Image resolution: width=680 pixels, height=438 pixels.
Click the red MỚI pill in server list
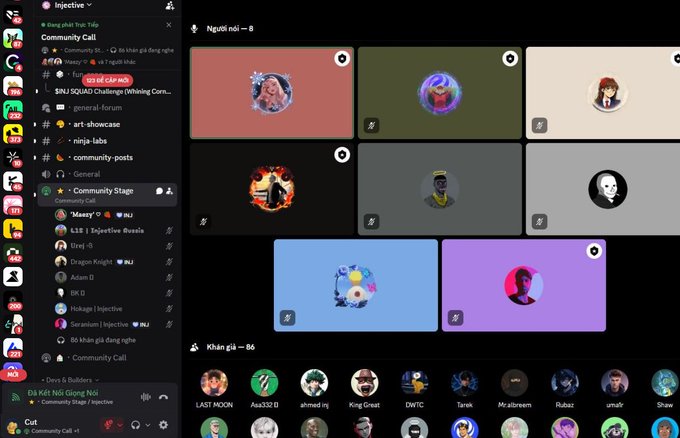13,374
